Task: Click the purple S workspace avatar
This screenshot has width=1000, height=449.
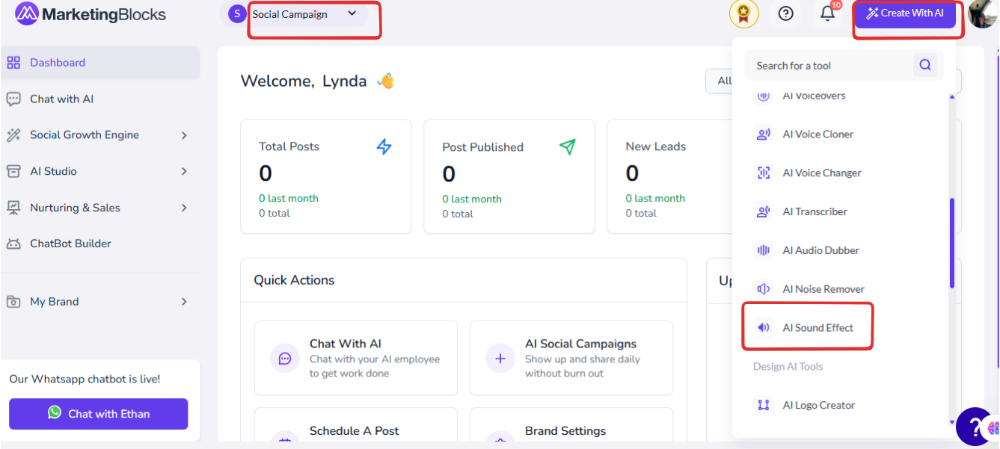Action: [x=237, y=14]
